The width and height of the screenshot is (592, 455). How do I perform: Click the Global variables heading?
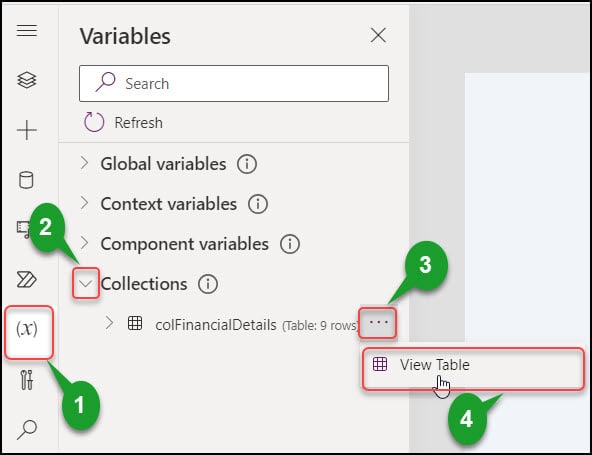click(x=163, y=164)
